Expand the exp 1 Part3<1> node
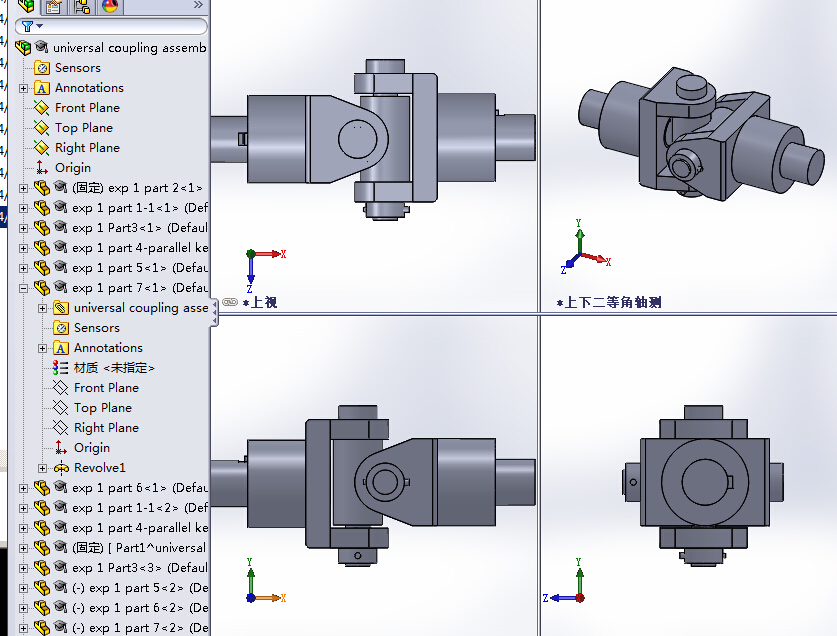This screenshot has height=636, width=837. (23, 228)
